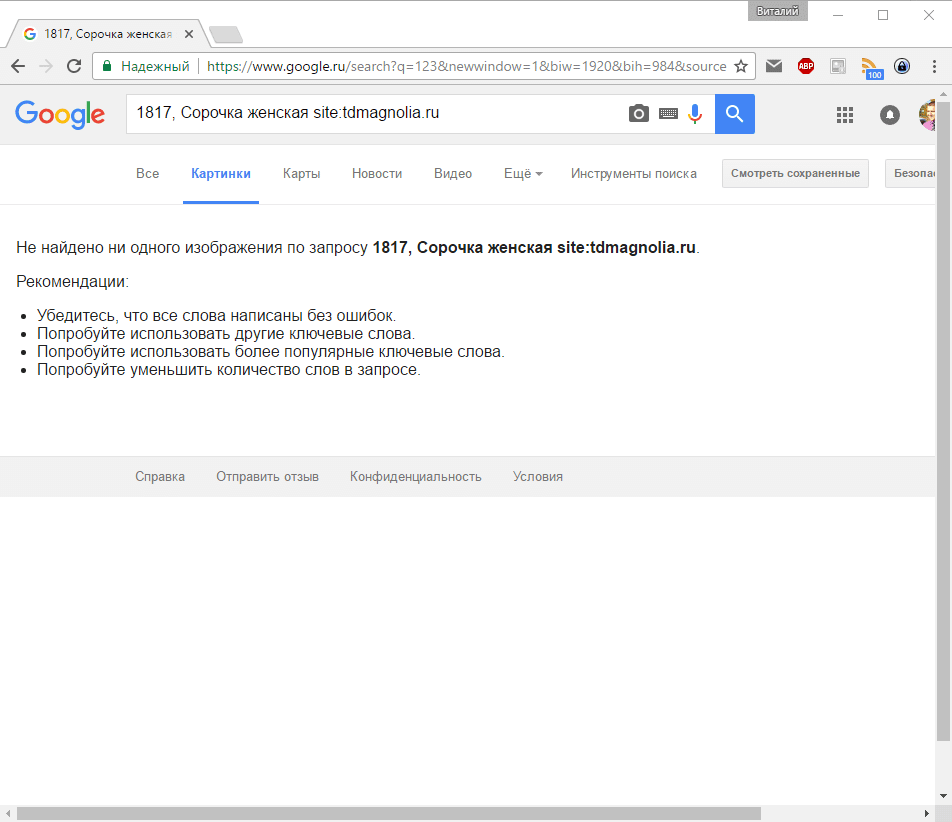Expand the Ещё dropdown

tap(523, 174)
